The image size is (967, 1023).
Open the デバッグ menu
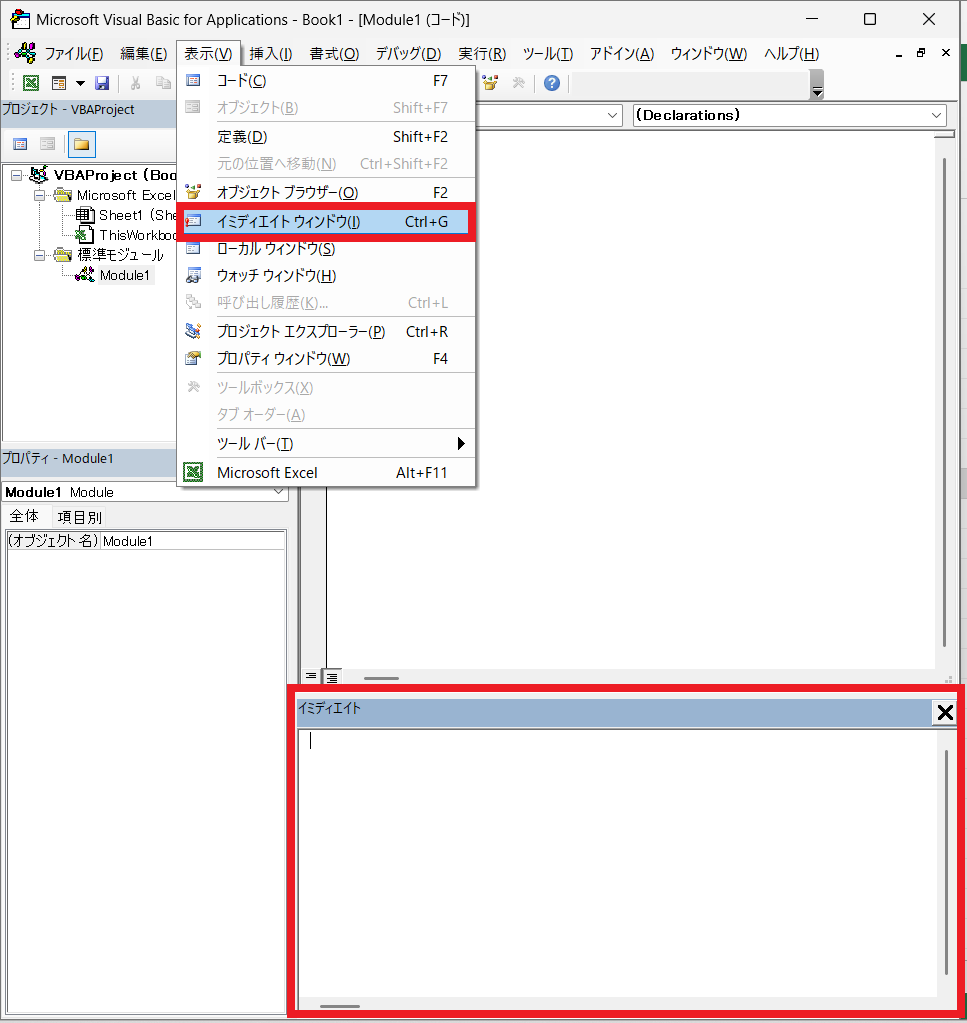point(408,53)
